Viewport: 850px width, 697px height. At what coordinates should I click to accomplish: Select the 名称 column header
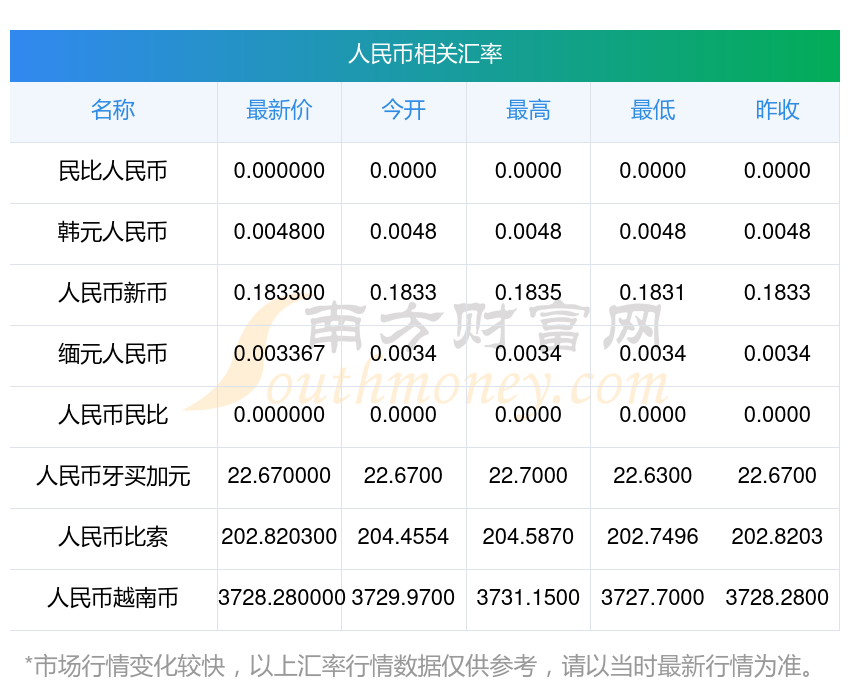click(113, 111)
